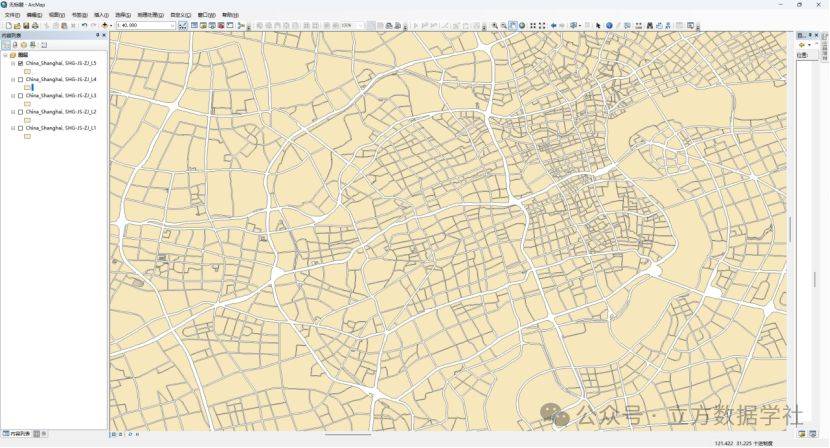Image resolution: width=830 pixels, height=448 pixels.
Task: Change the SHG-JS-ZJ_L5 layer symbol swatch
Action: 28,71
